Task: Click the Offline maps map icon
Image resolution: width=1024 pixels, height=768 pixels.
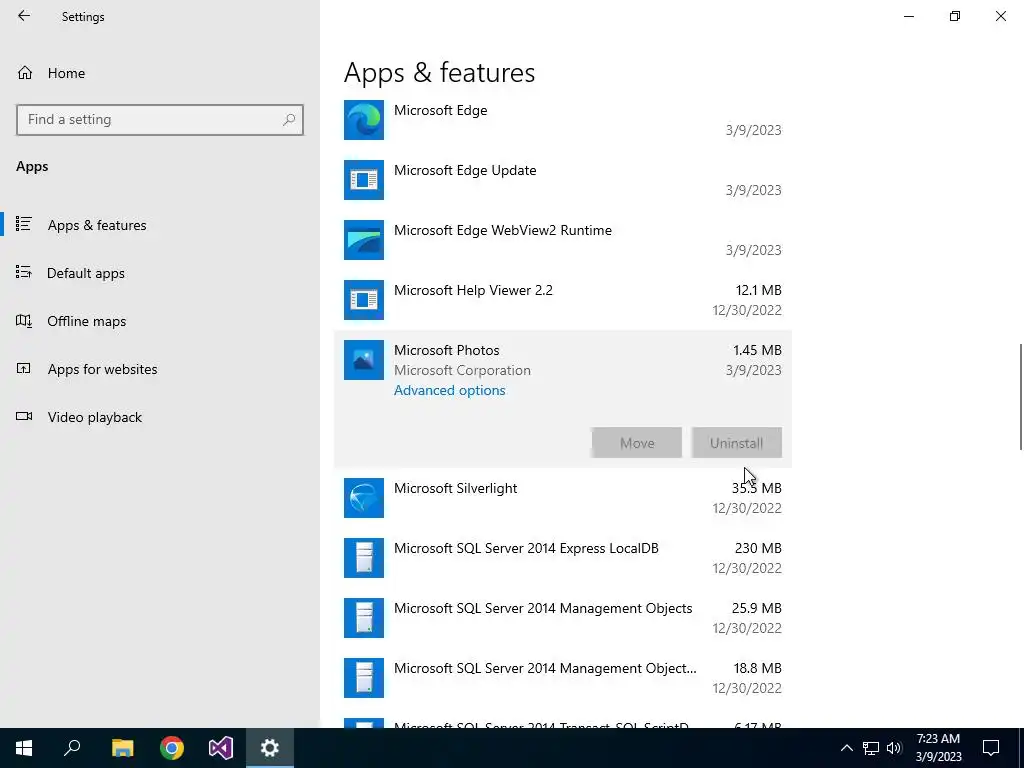Action: [24, 320]
